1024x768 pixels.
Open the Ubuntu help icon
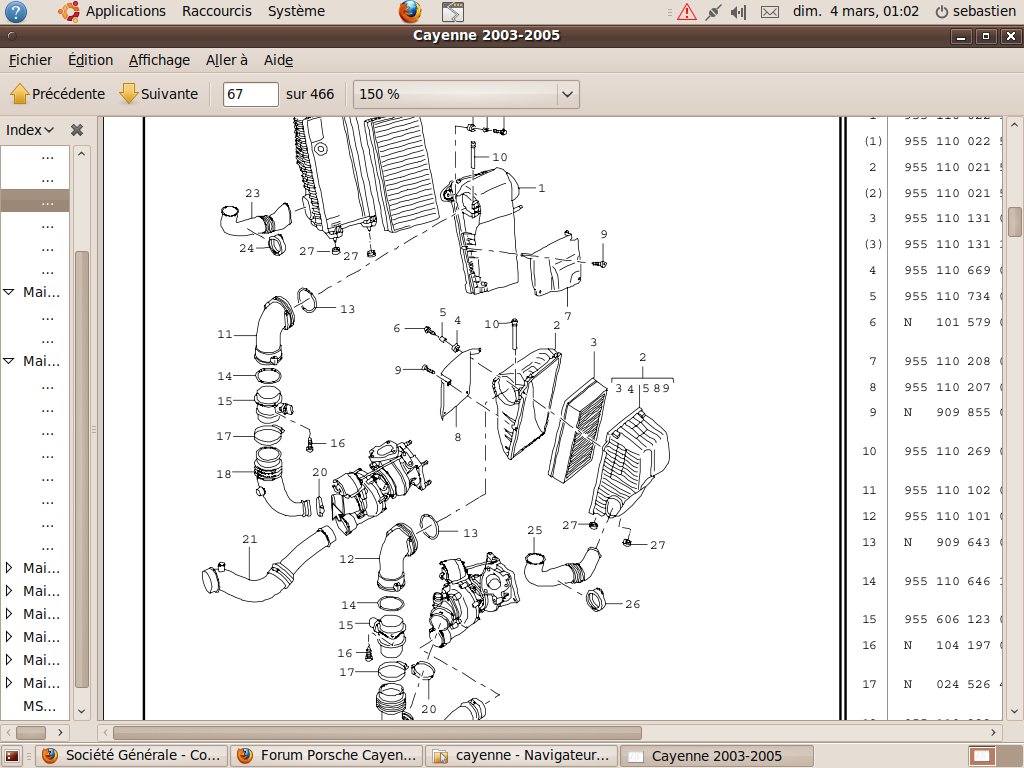tap(16, 11)
